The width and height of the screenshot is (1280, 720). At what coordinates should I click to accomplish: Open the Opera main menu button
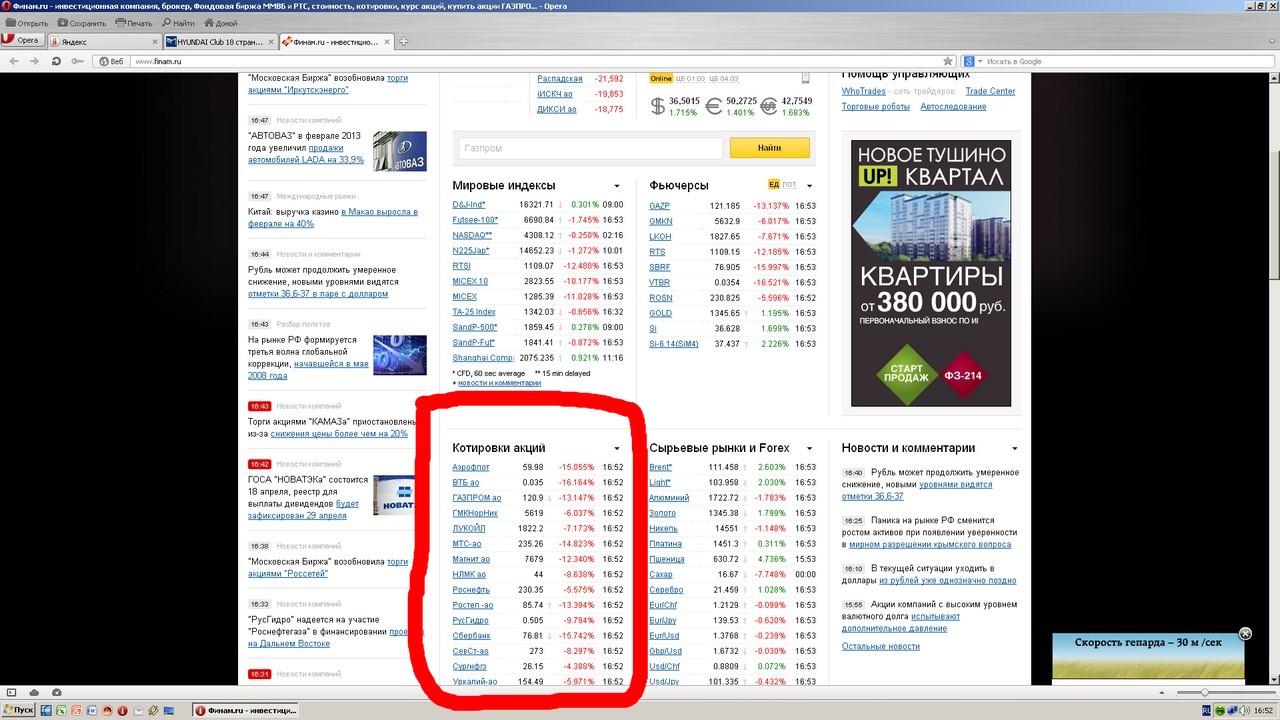click(22, 41)
